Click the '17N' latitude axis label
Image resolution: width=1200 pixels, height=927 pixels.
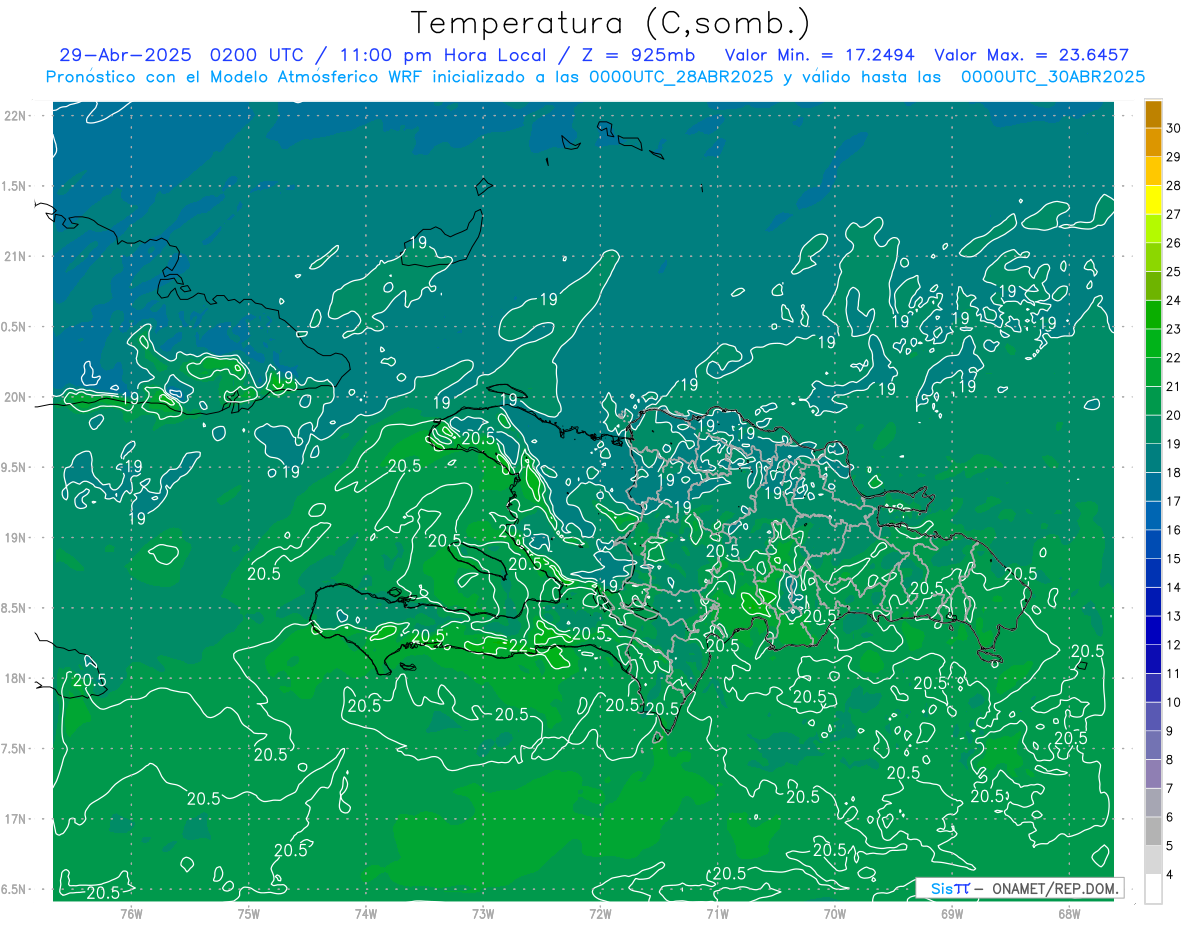click(x=15, y=820)
